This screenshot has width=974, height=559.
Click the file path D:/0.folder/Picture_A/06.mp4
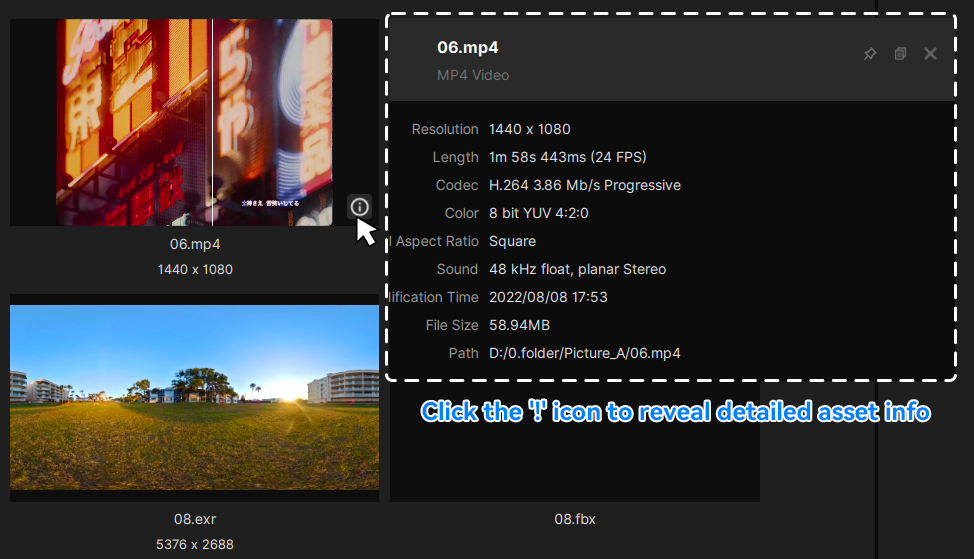point(585,353)
